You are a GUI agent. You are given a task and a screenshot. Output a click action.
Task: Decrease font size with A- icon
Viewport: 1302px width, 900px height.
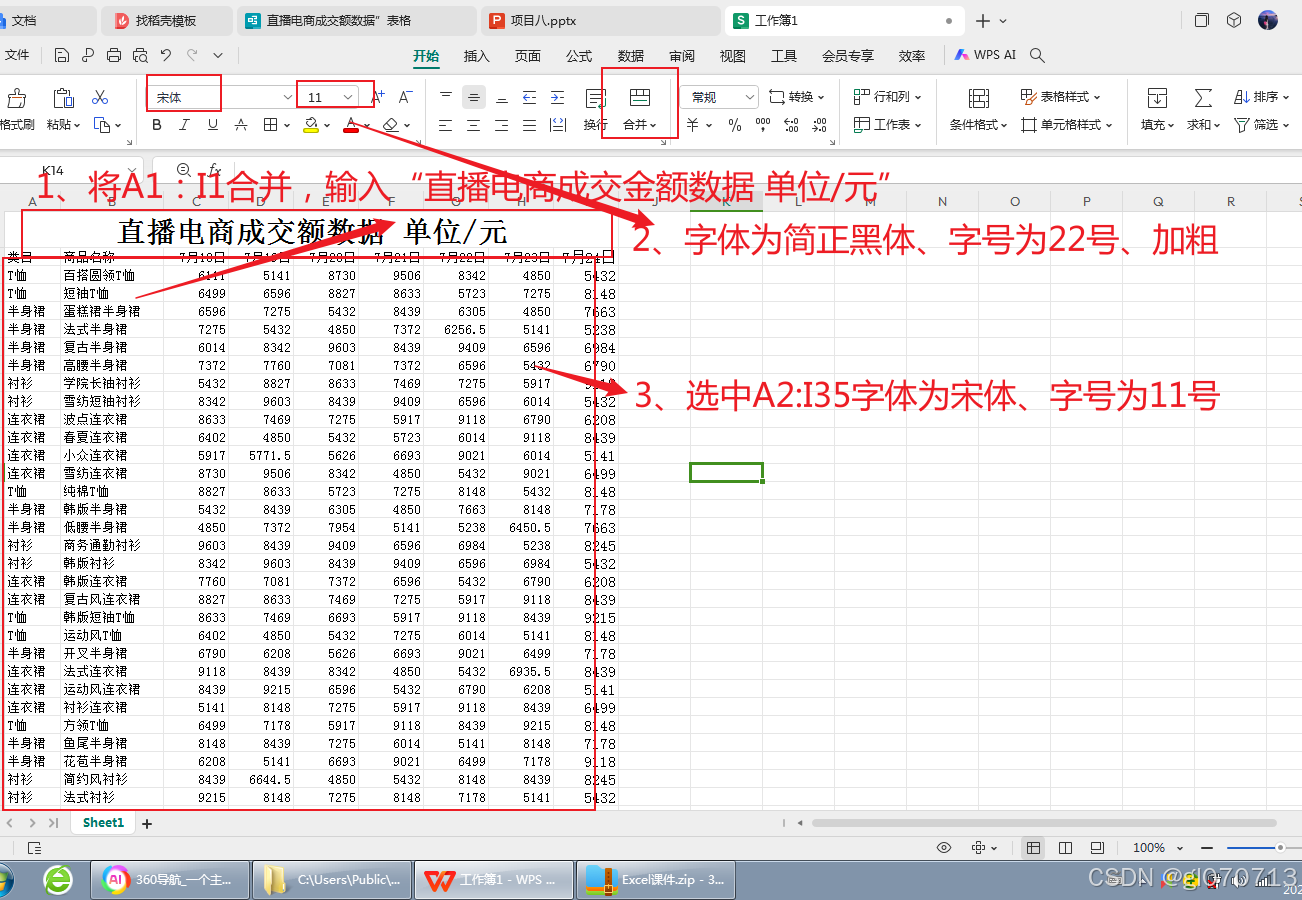click(405, 97)
